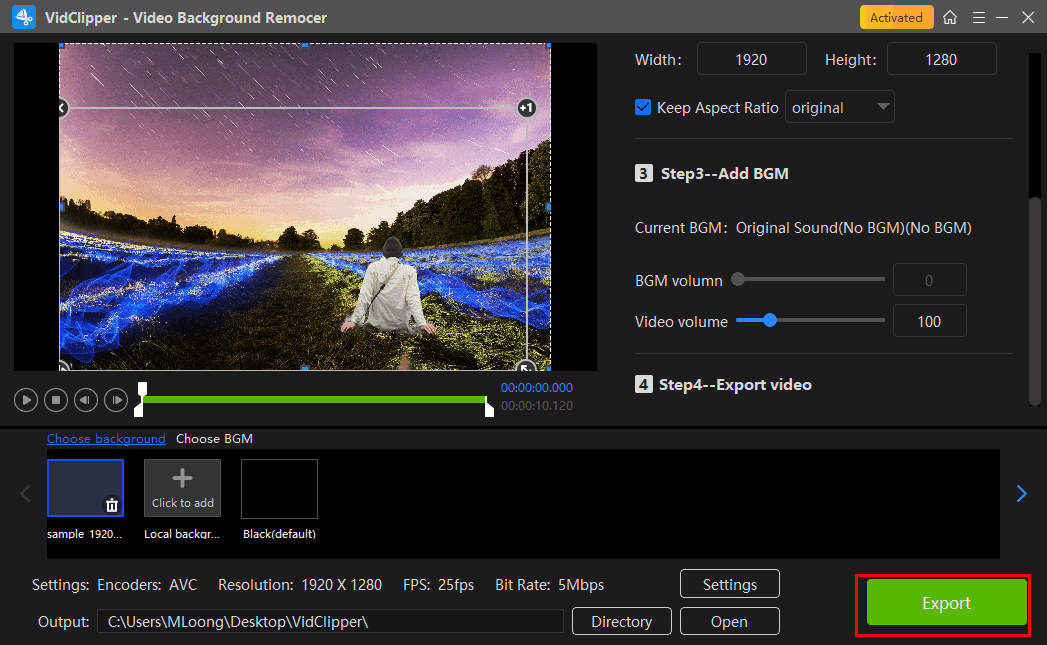Open the Choose background tab
1047x645 pixels.
106,439
